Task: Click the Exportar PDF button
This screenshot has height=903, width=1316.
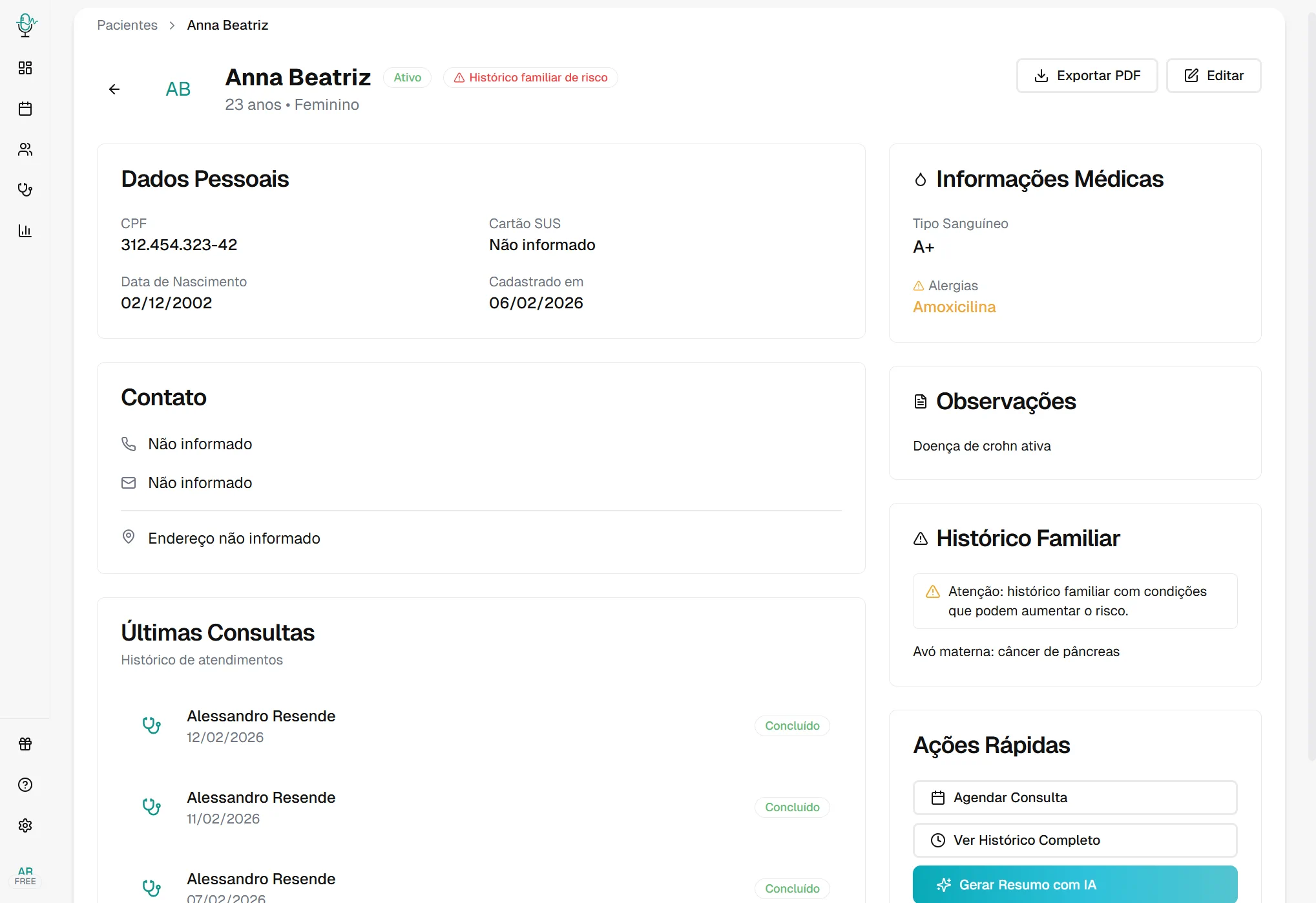Action: (x=1087, y=76)
